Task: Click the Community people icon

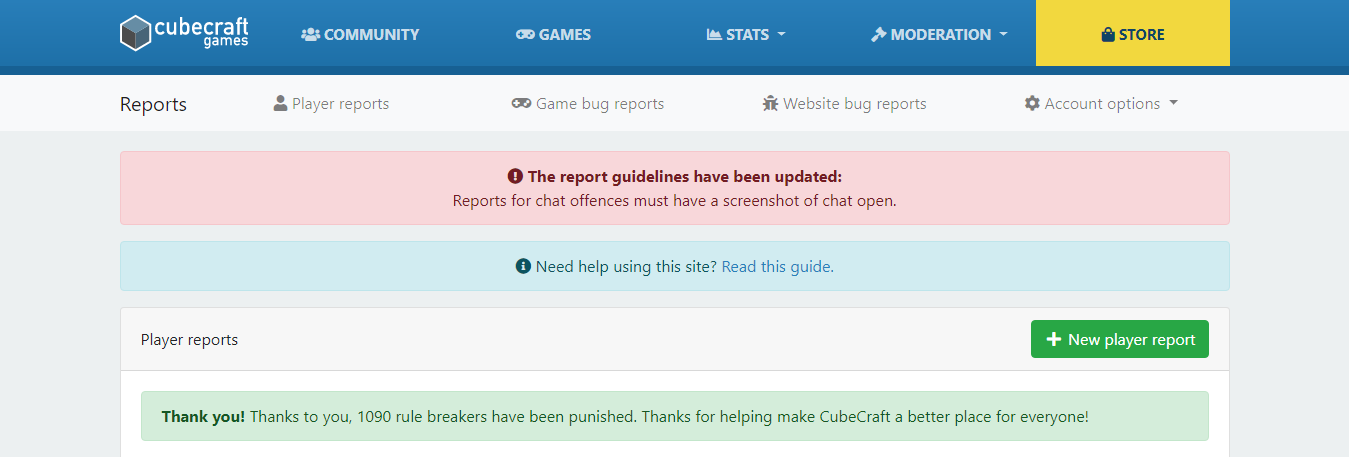Action: coord(310,34)
